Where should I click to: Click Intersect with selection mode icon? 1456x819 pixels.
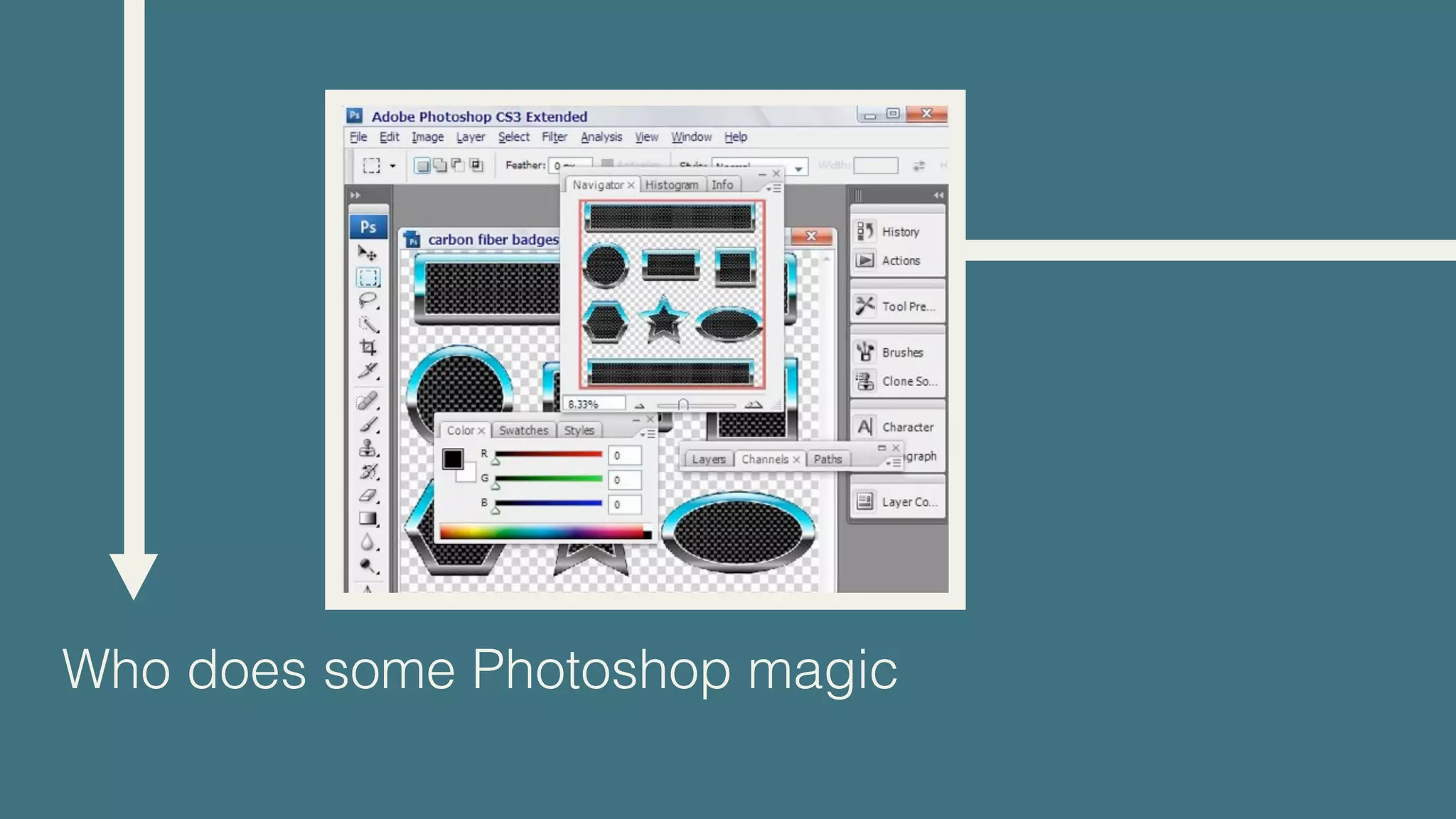476,166
